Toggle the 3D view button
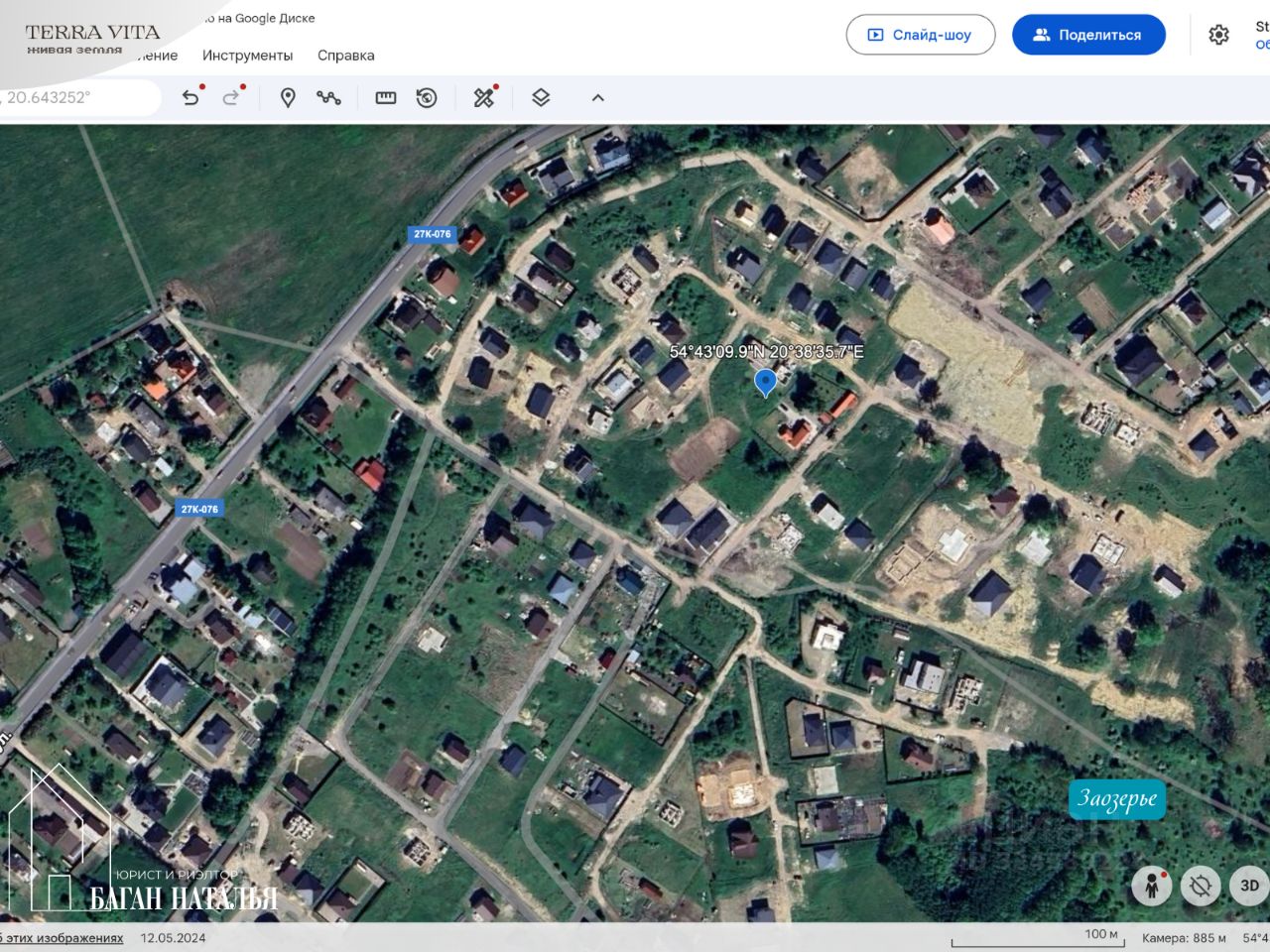 coord(1249,886)
